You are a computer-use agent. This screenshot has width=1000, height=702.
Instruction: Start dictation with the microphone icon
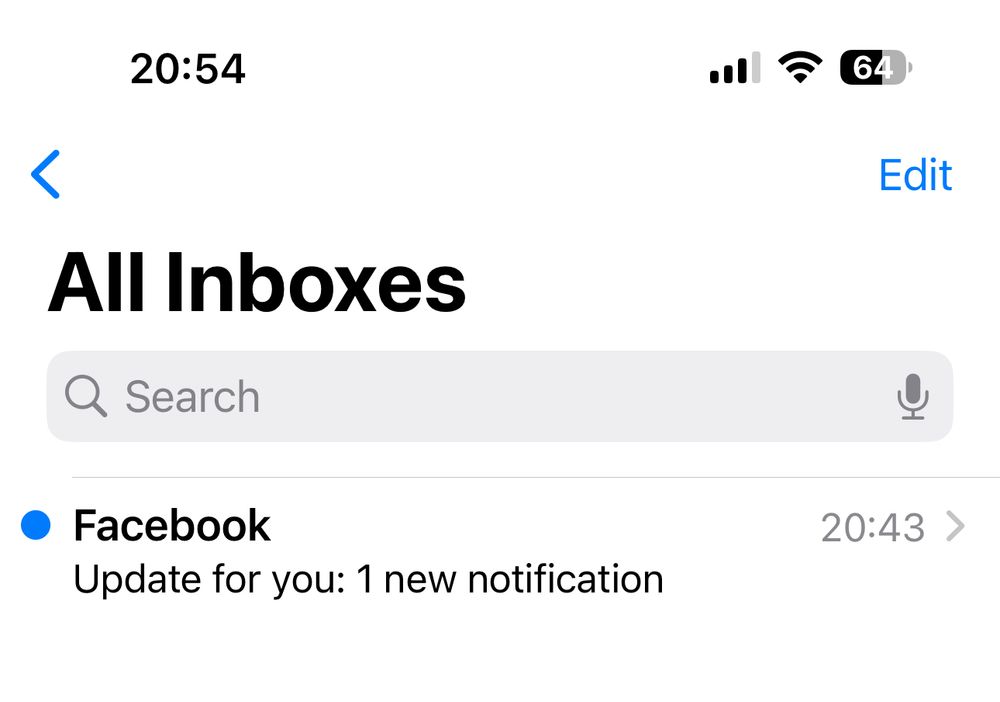point(913,396)
